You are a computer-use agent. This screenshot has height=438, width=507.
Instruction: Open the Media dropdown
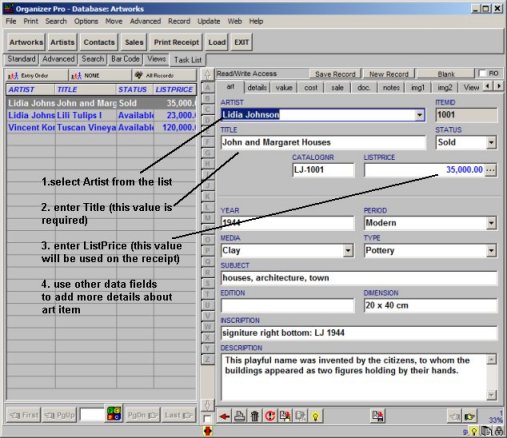coord(348,250)
